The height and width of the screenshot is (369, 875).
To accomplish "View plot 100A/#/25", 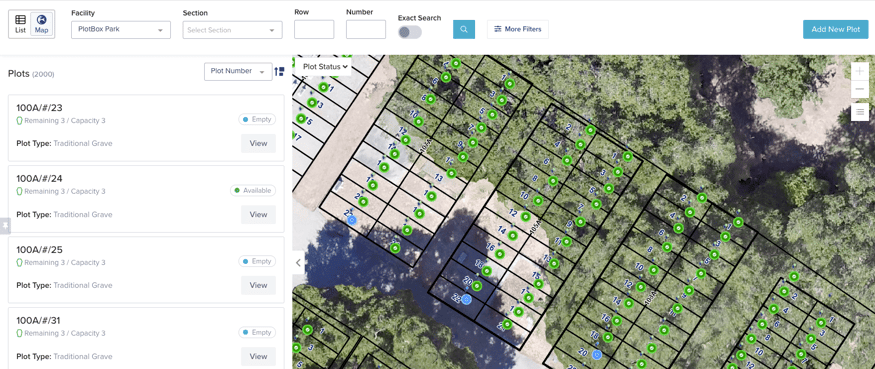I will pyautogui.click(x=258, y=285).
